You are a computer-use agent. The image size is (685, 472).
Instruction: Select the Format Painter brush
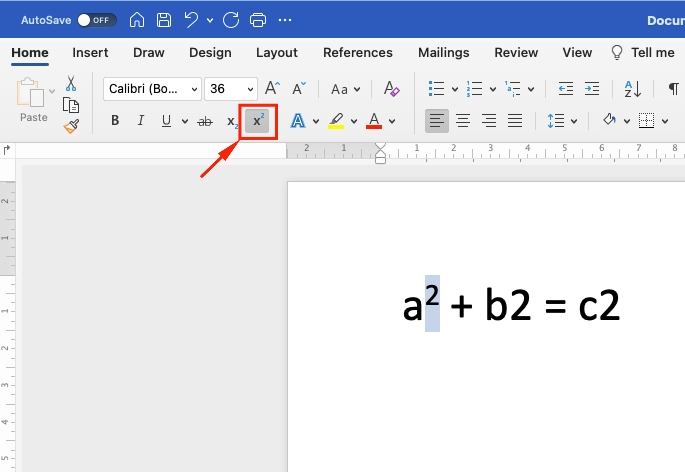[x=71, y=126]
